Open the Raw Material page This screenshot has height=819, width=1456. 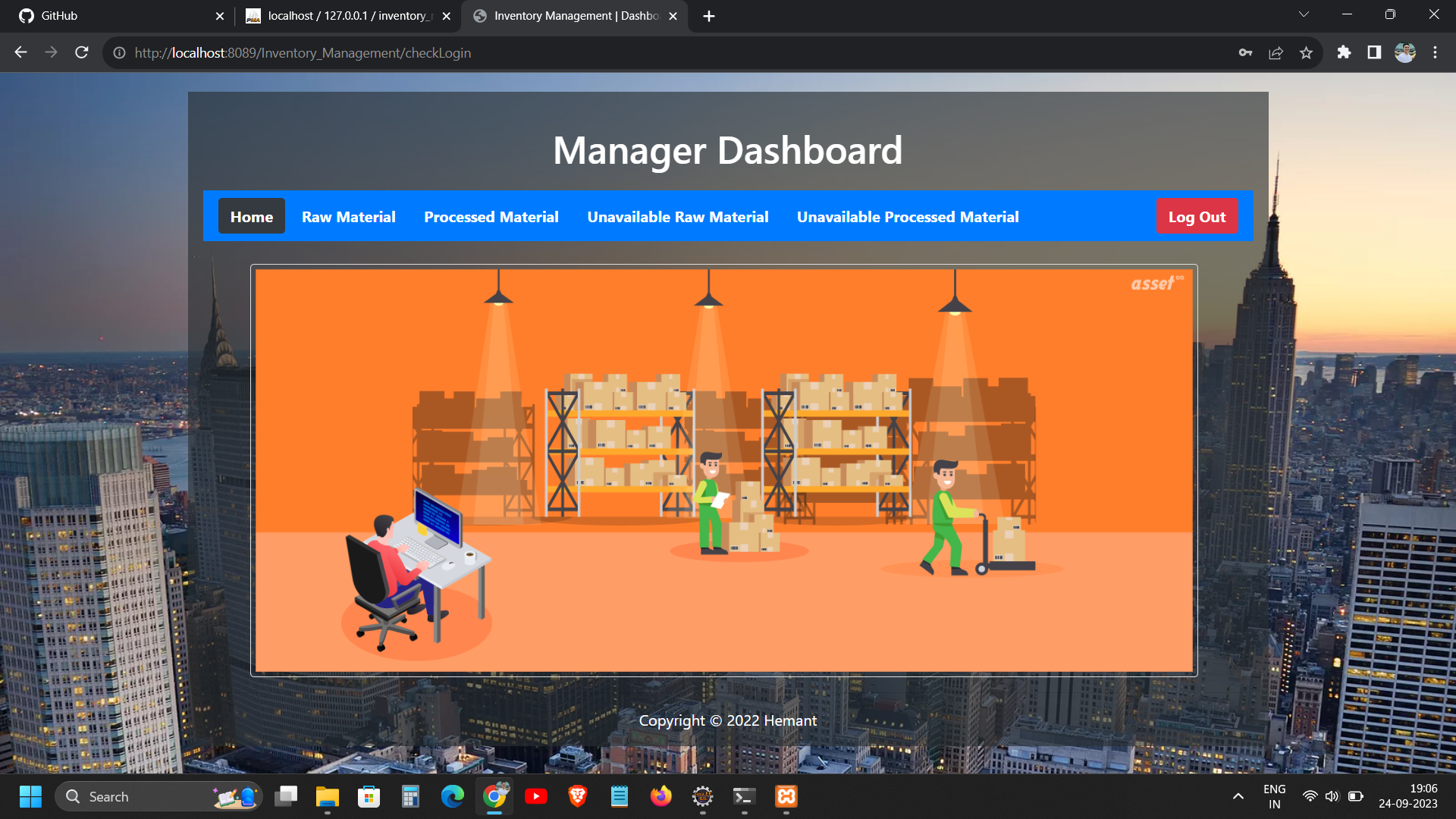tap(348, 217)
